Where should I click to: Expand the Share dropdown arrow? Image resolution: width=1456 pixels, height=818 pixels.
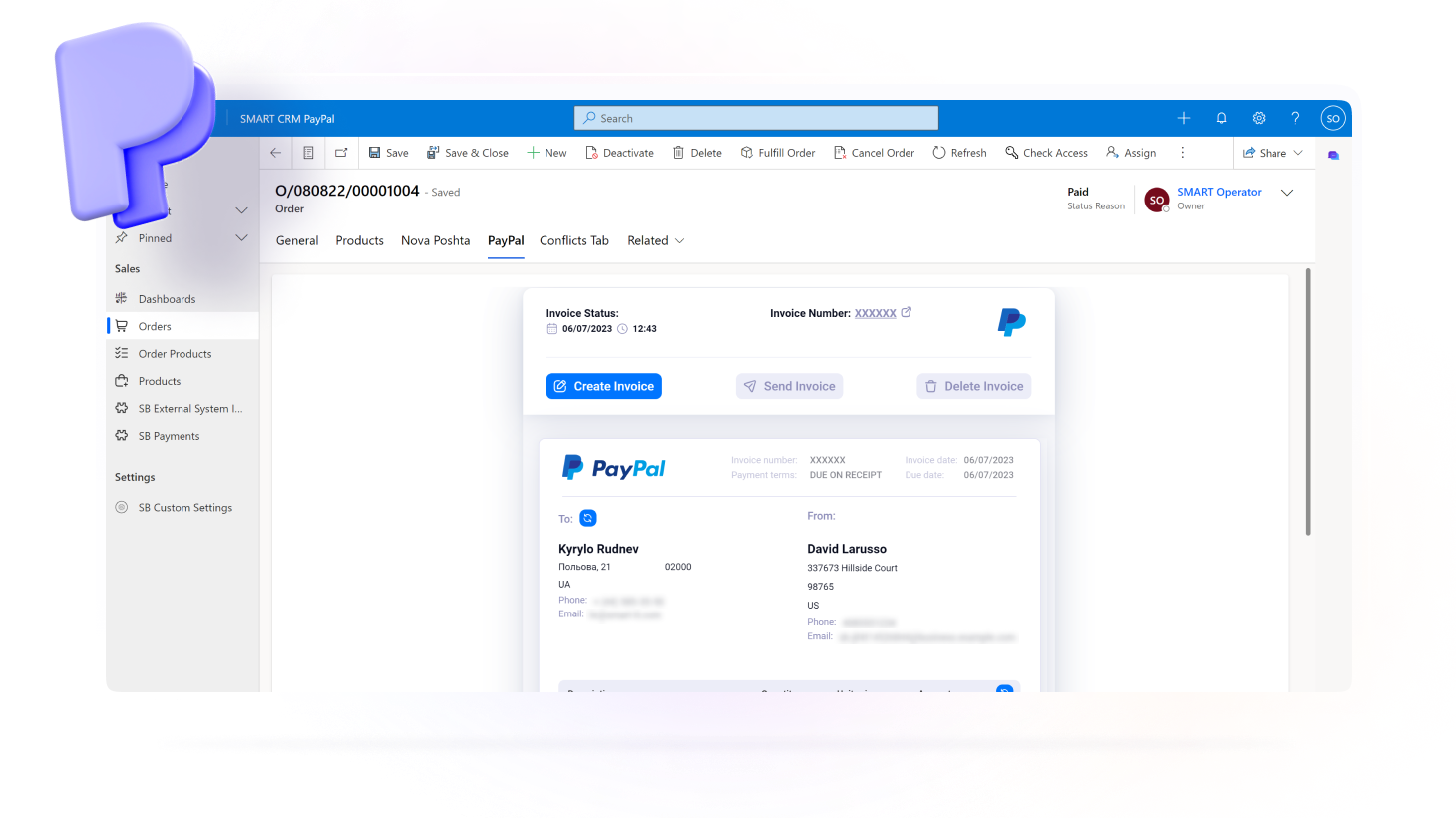1298,153
